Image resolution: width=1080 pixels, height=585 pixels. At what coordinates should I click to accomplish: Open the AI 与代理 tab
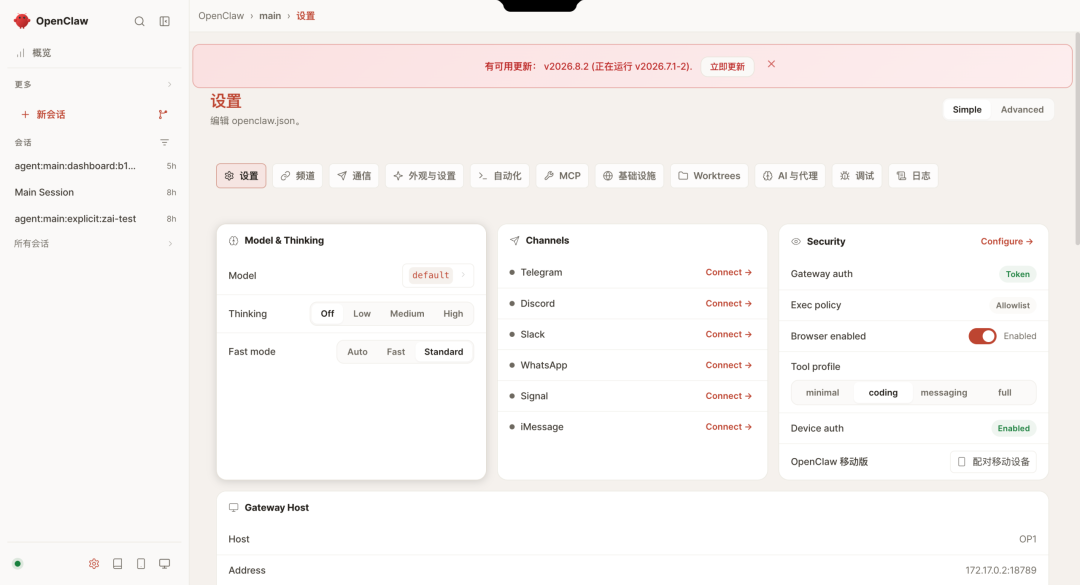coord(790,176)
